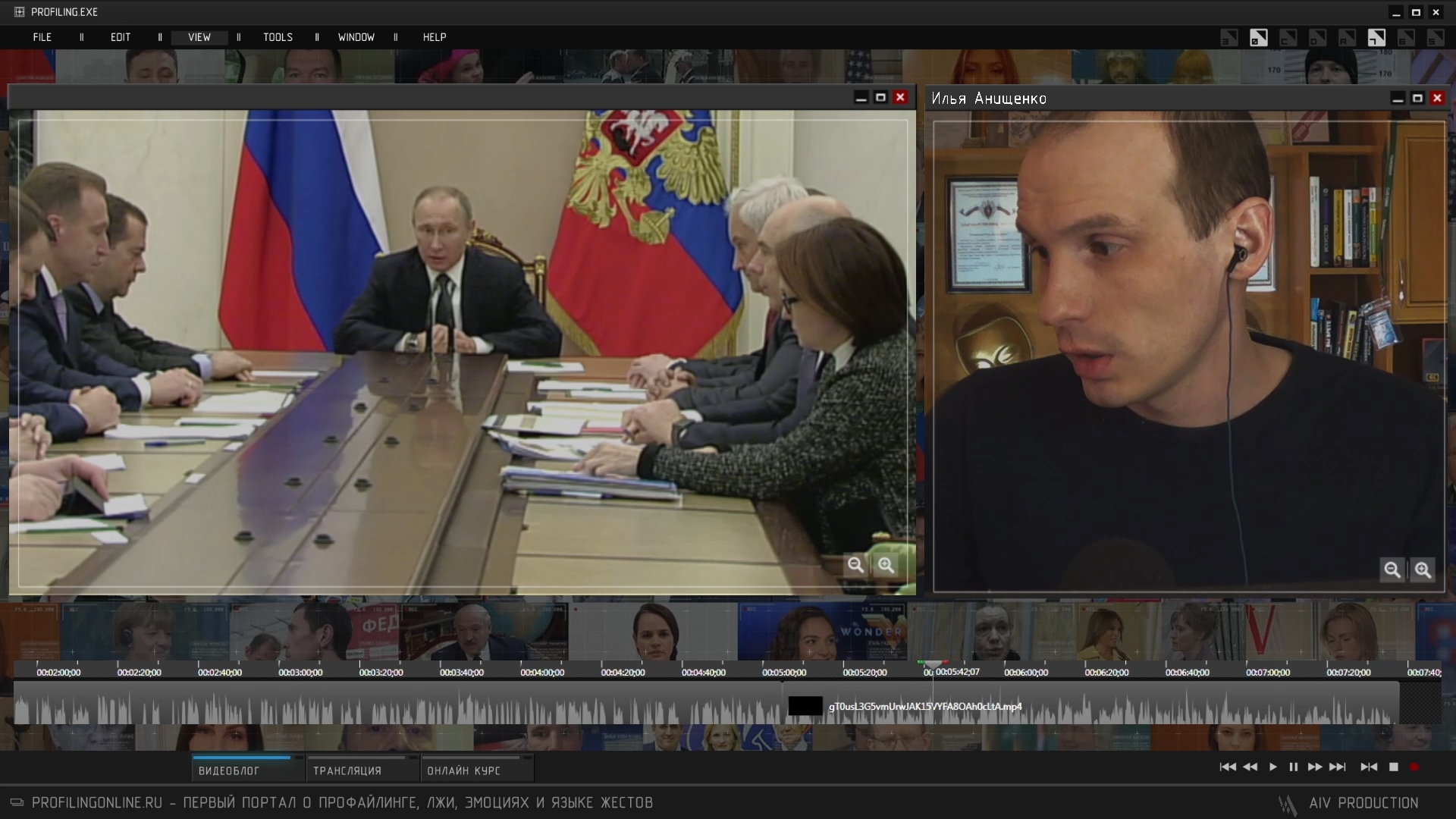Click the red record button
Screen dimensions: 1456x819
click(1414, 767)
